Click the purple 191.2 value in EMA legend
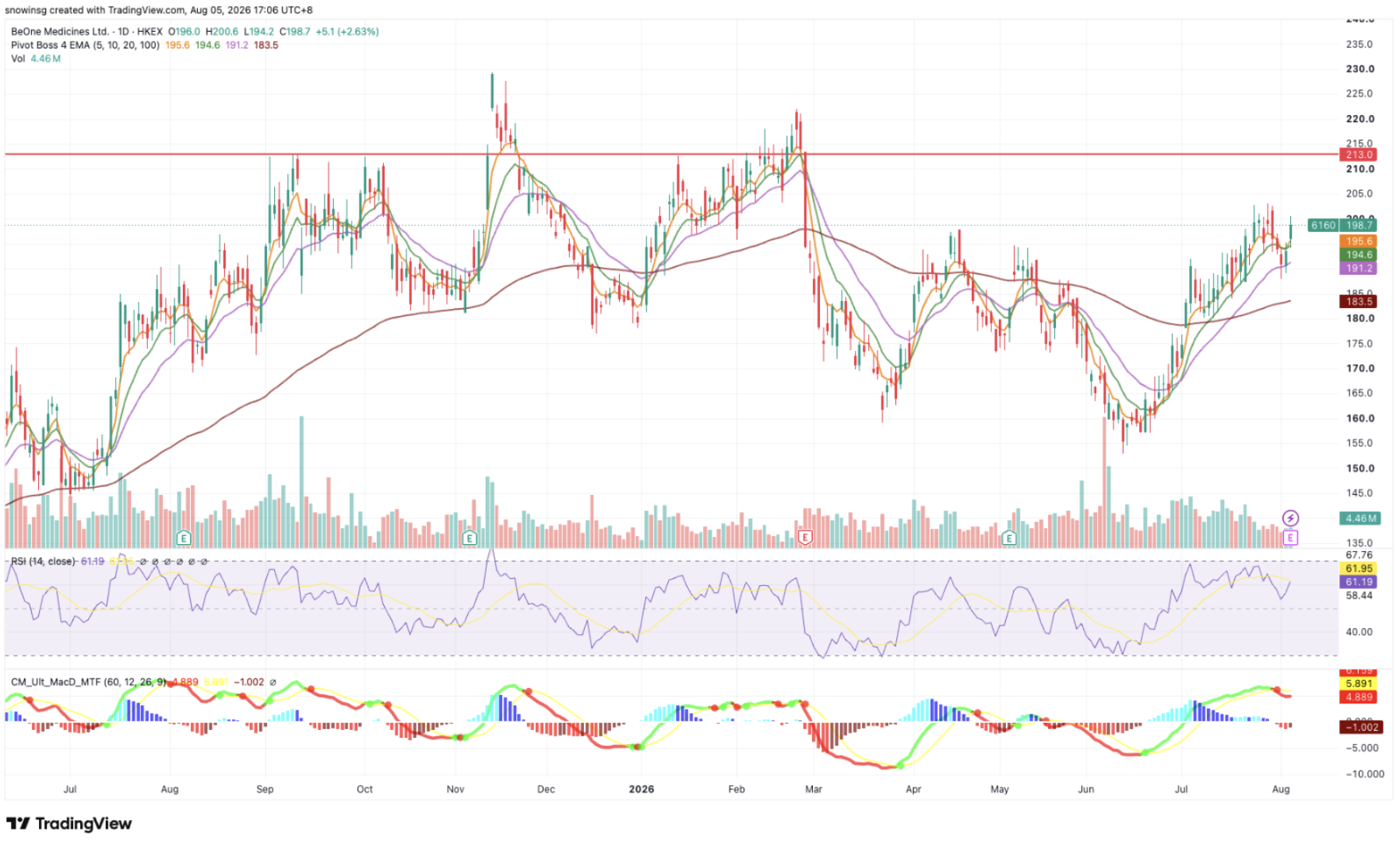Screen dimensions: 1400x842 pyautogui.click(x=237, y=45)
